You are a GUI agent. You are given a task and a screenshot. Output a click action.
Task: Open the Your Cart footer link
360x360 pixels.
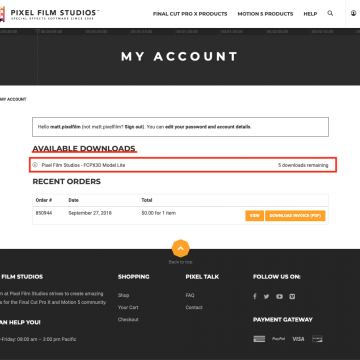[x=128, y=307]
